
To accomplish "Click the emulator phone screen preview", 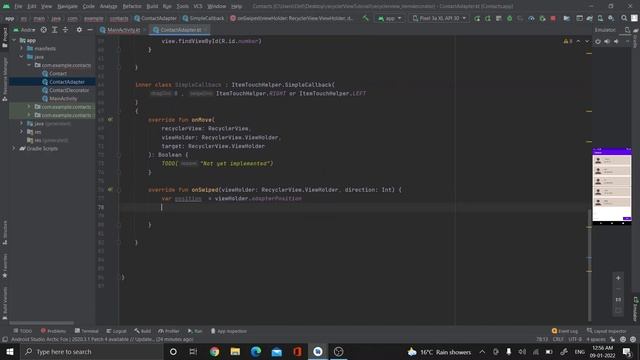I will [611, 187].
